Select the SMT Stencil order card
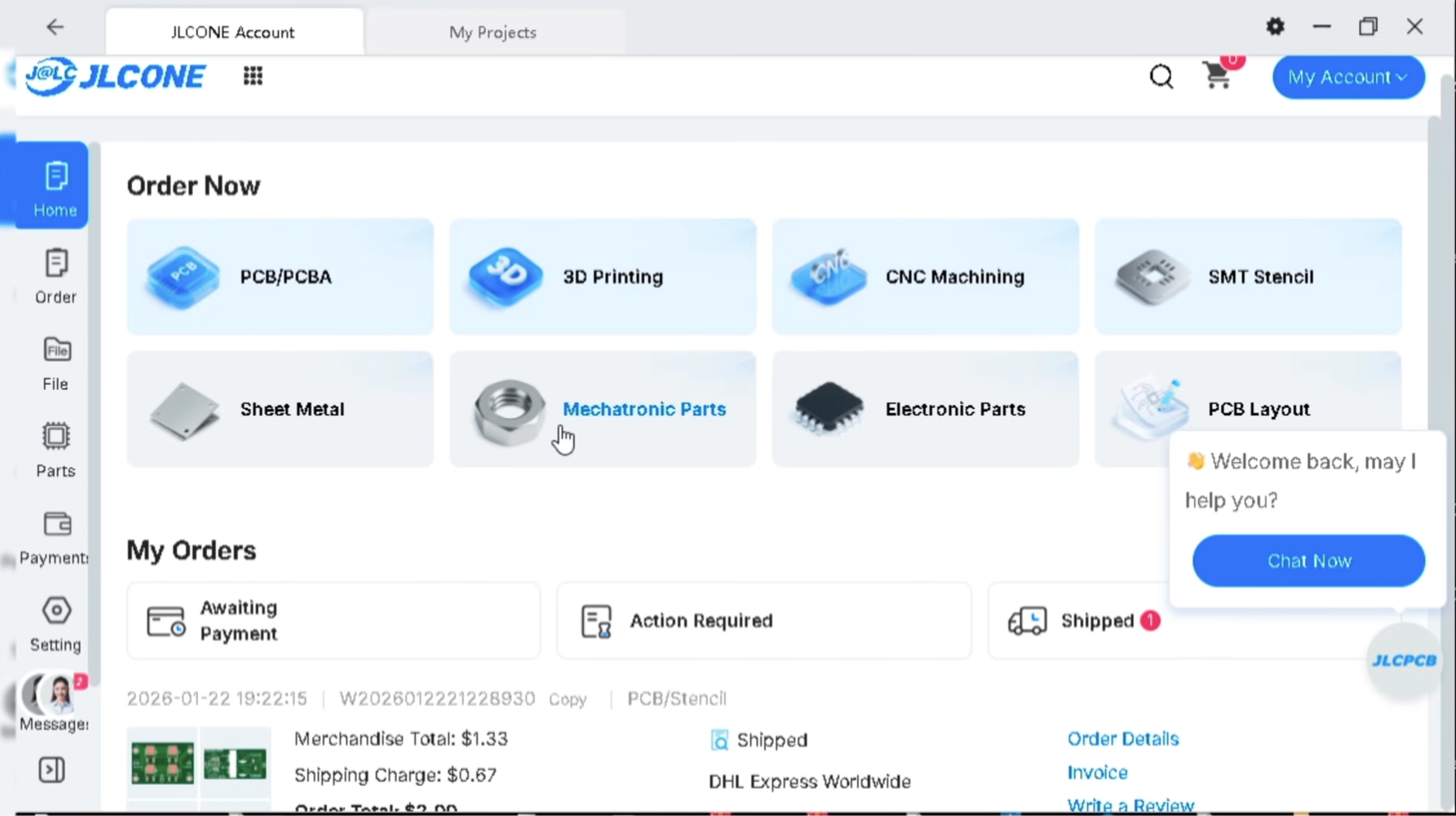Image resolution: width=1456 pixels, height=816 pixels. (x=1248, y=277)
